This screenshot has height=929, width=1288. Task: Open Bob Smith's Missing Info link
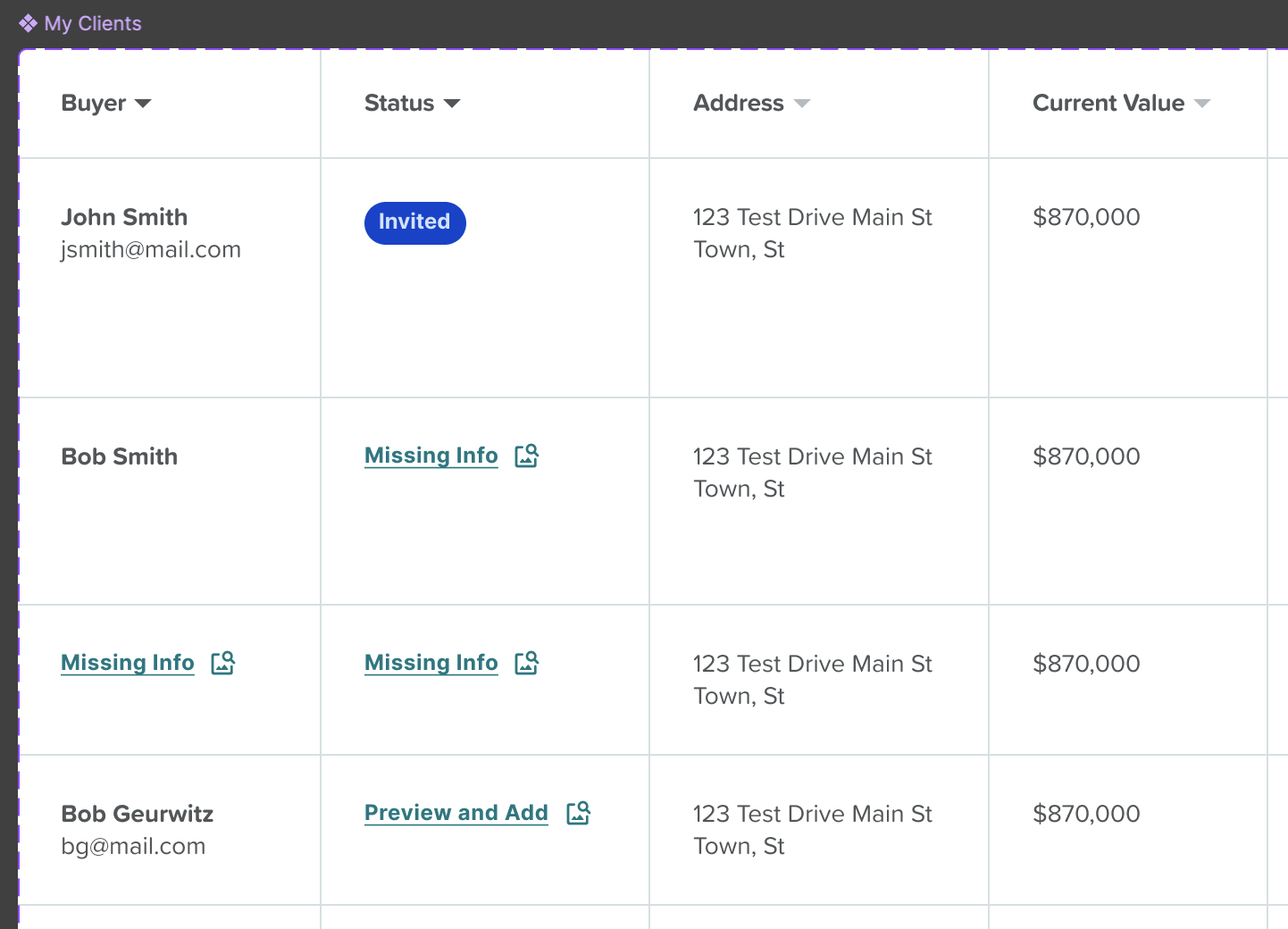(431, 456)
